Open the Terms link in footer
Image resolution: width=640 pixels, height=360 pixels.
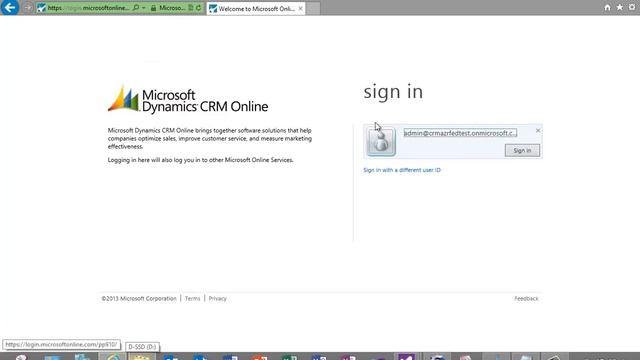point(192,298)
